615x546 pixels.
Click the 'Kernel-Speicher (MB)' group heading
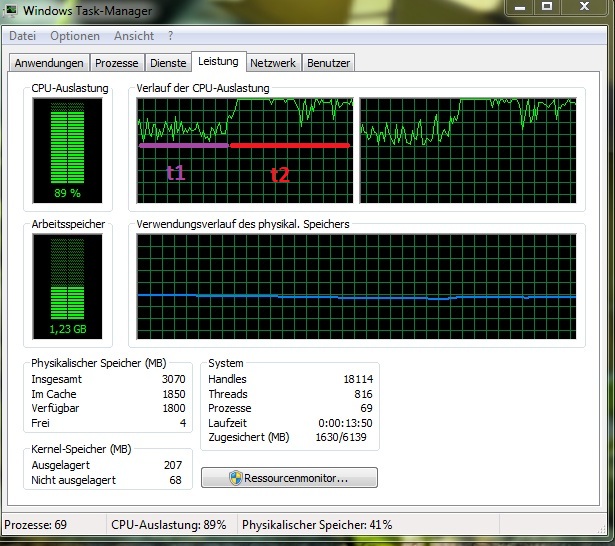[x=81, y=449]
